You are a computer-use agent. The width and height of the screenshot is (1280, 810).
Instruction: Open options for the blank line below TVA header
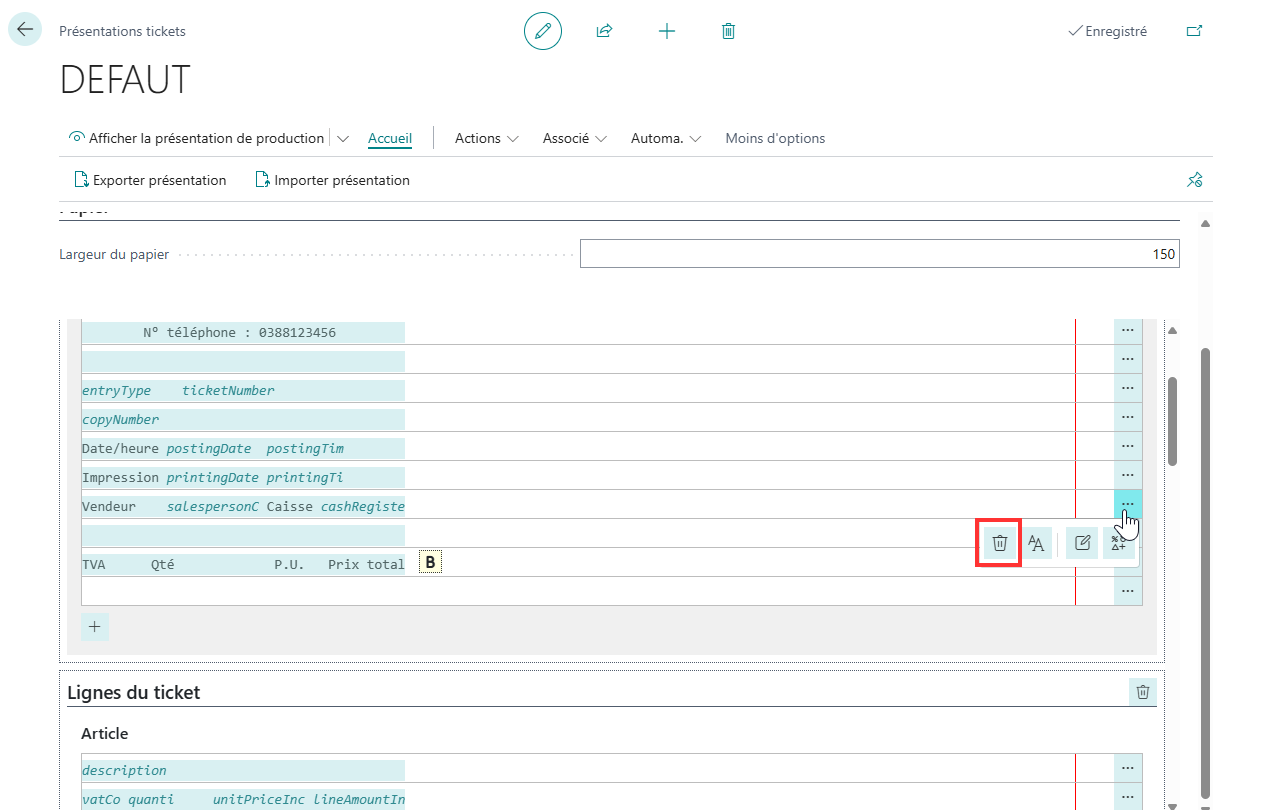click(1128, 591)
